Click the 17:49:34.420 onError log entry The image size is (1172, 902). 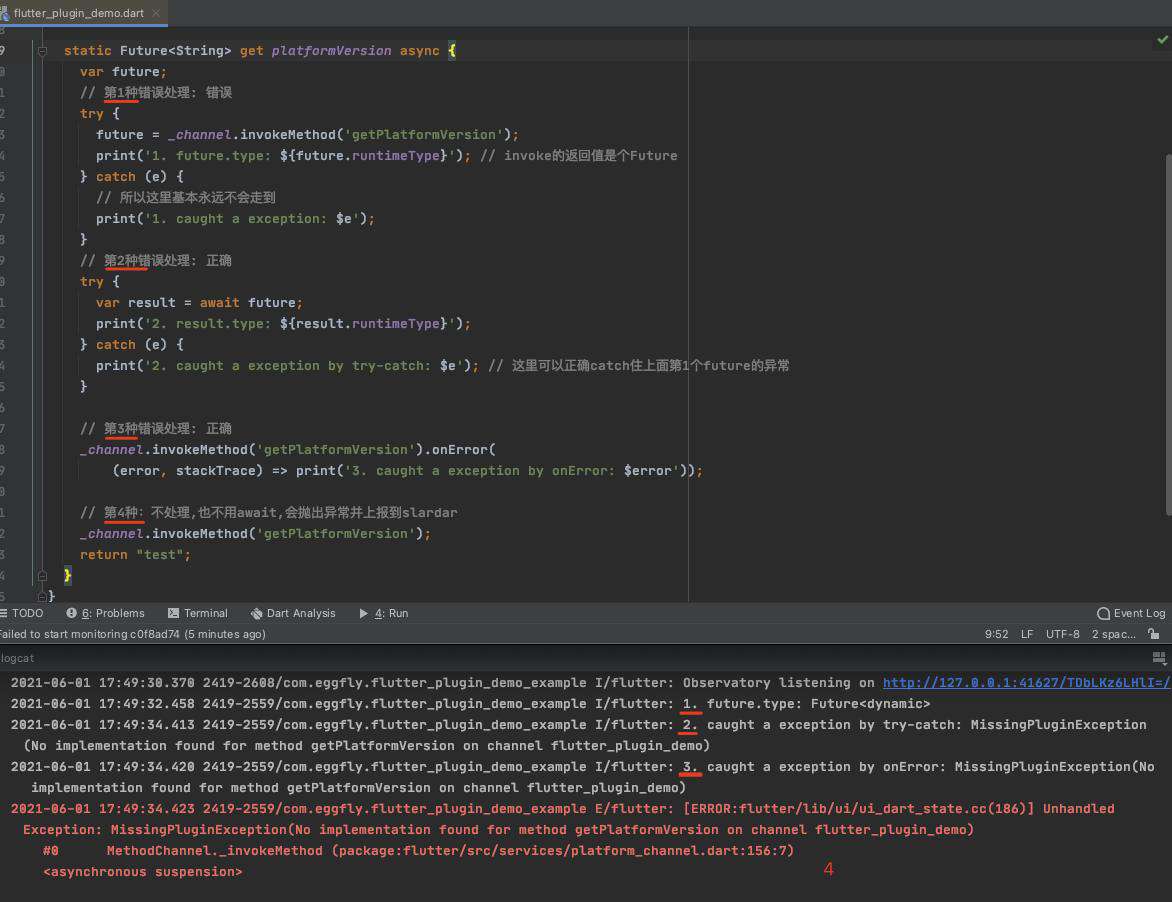click(x=583, y=777)
